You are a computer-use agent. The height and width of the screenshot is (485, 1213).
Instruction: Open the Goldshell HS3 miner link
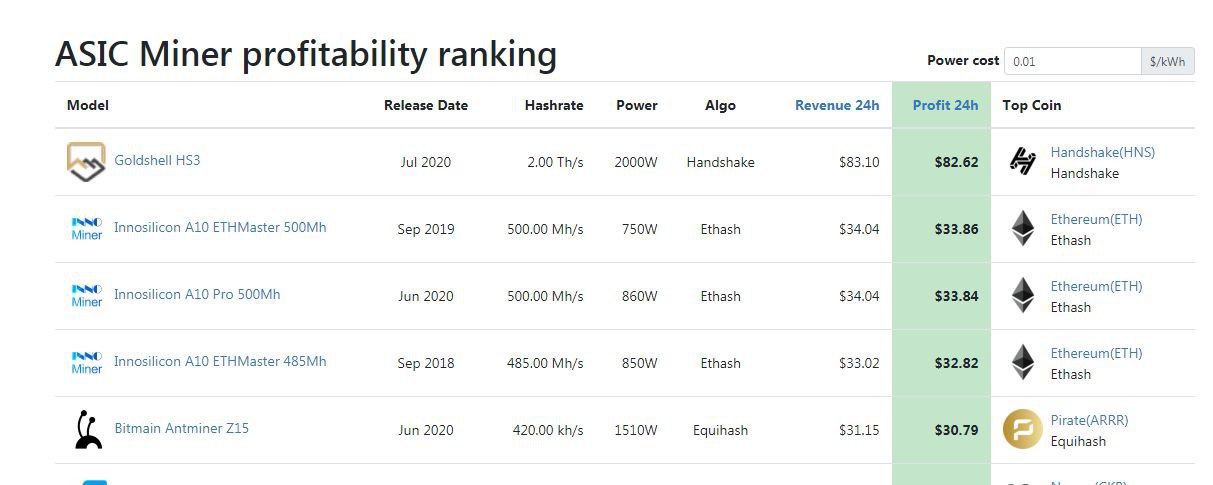(157, 160)
